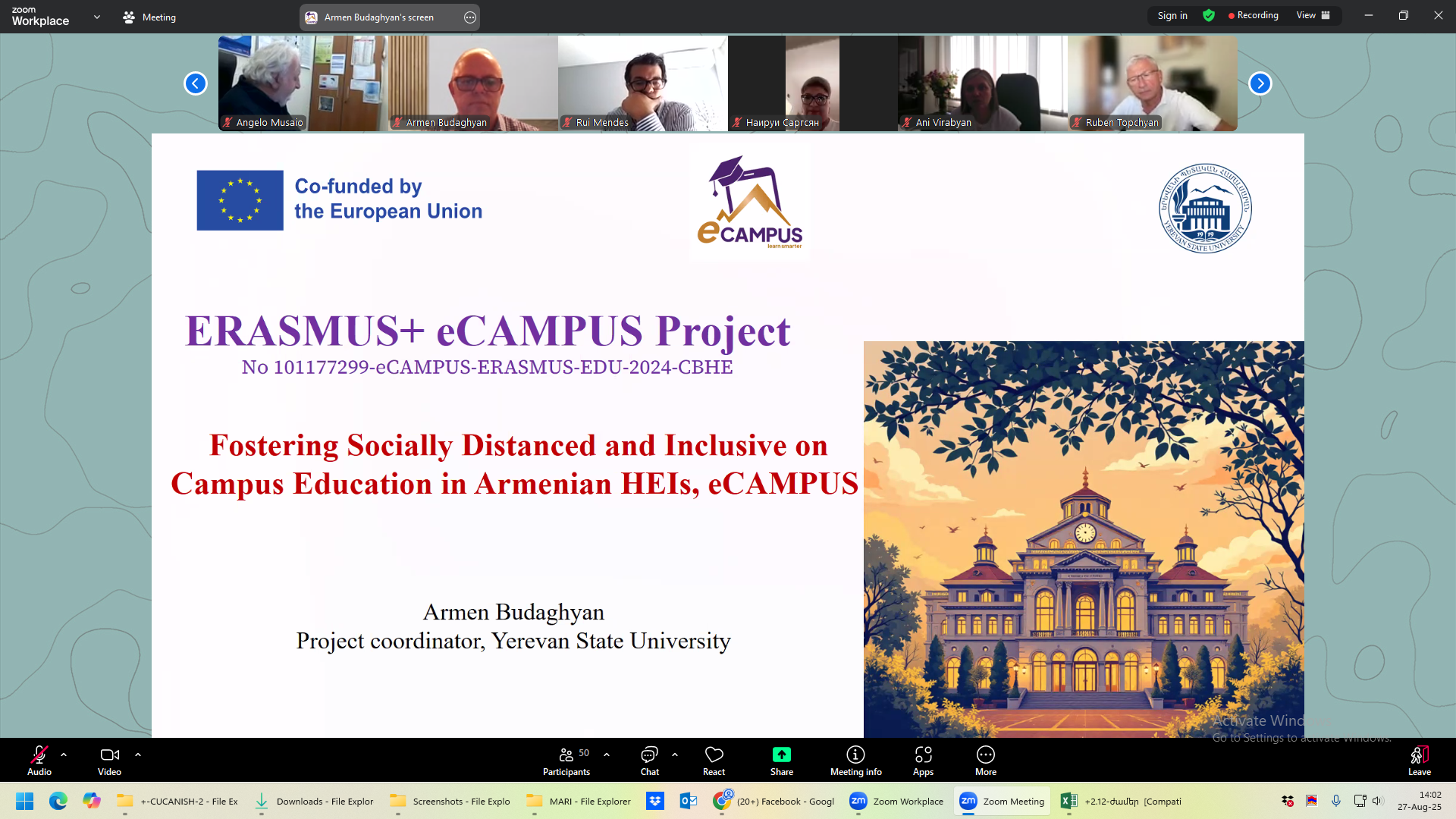Click the Sign in button
This screenshot has width=1456, height=819.
[1172, 16]
